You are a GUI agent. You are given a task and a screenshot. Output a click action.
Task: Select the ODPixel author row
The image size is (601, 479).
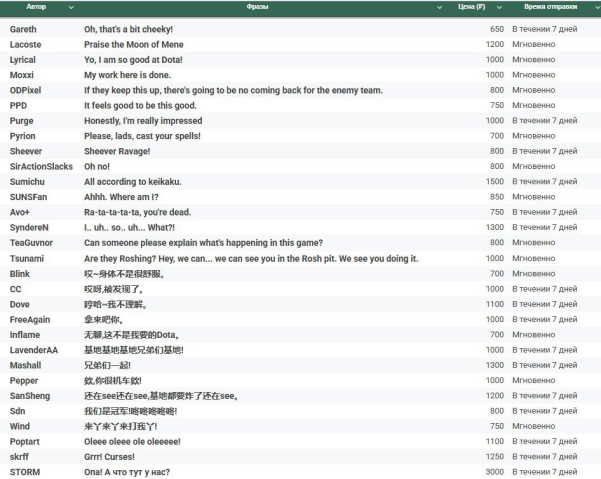28,90
